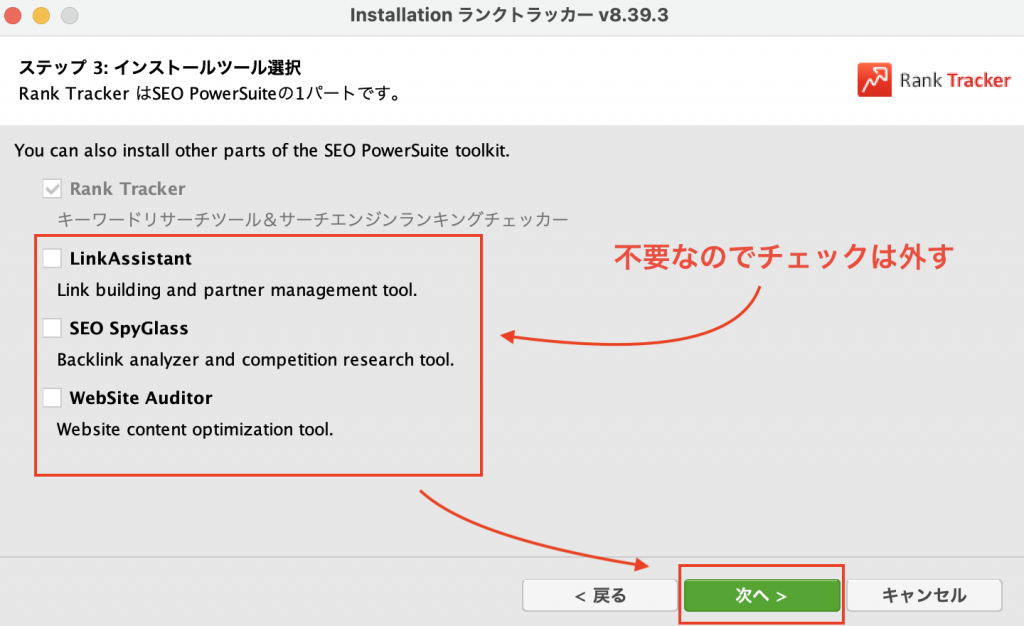The height and width of the screenshot is (626, 1024).
Task: Click the 'WebSite Auditor' label text
Action: pyautogui.click(x=141, y=398)
